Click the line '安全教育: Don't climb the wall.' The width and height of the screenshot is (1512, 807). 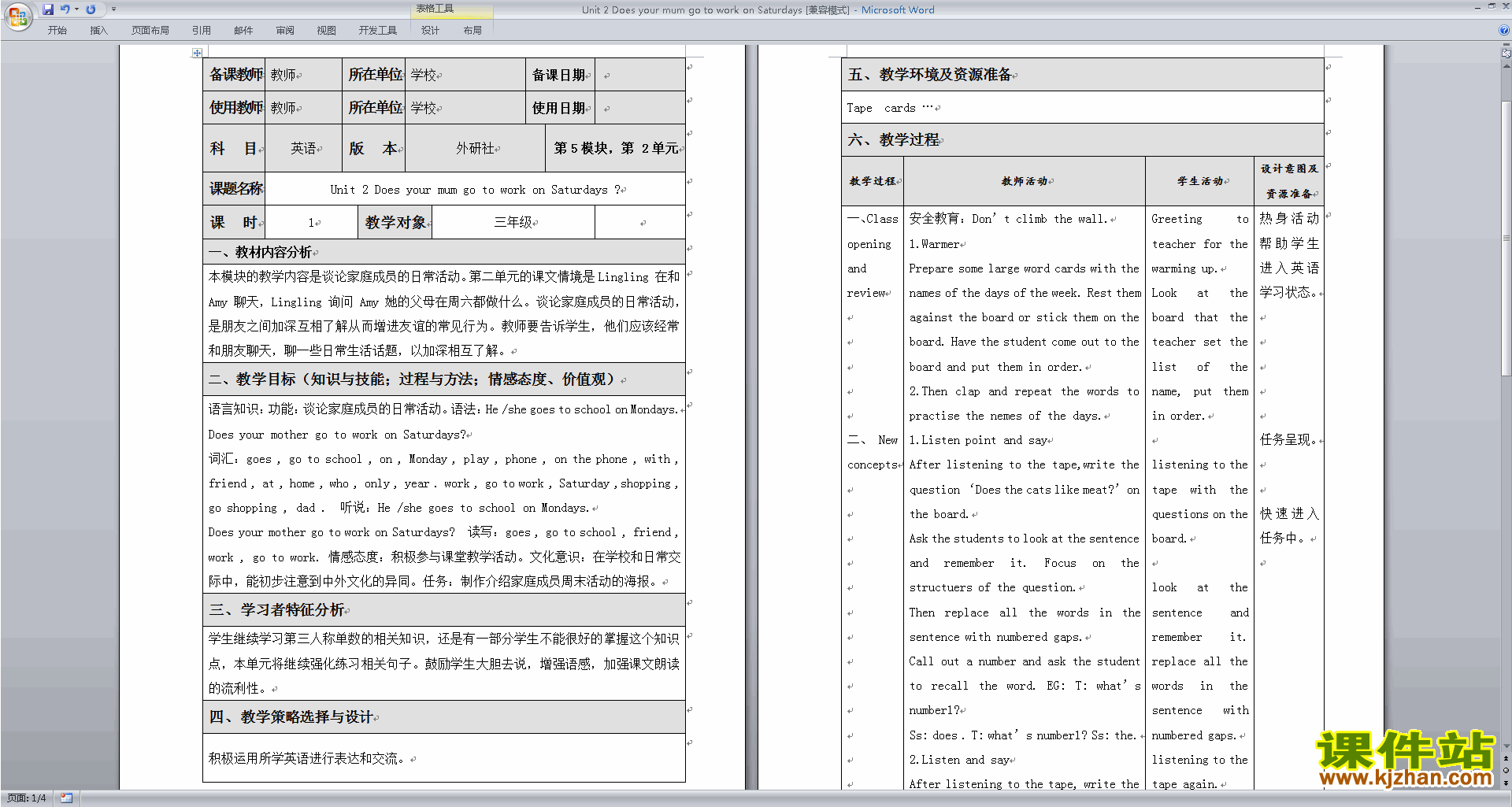pos(1009,219)
